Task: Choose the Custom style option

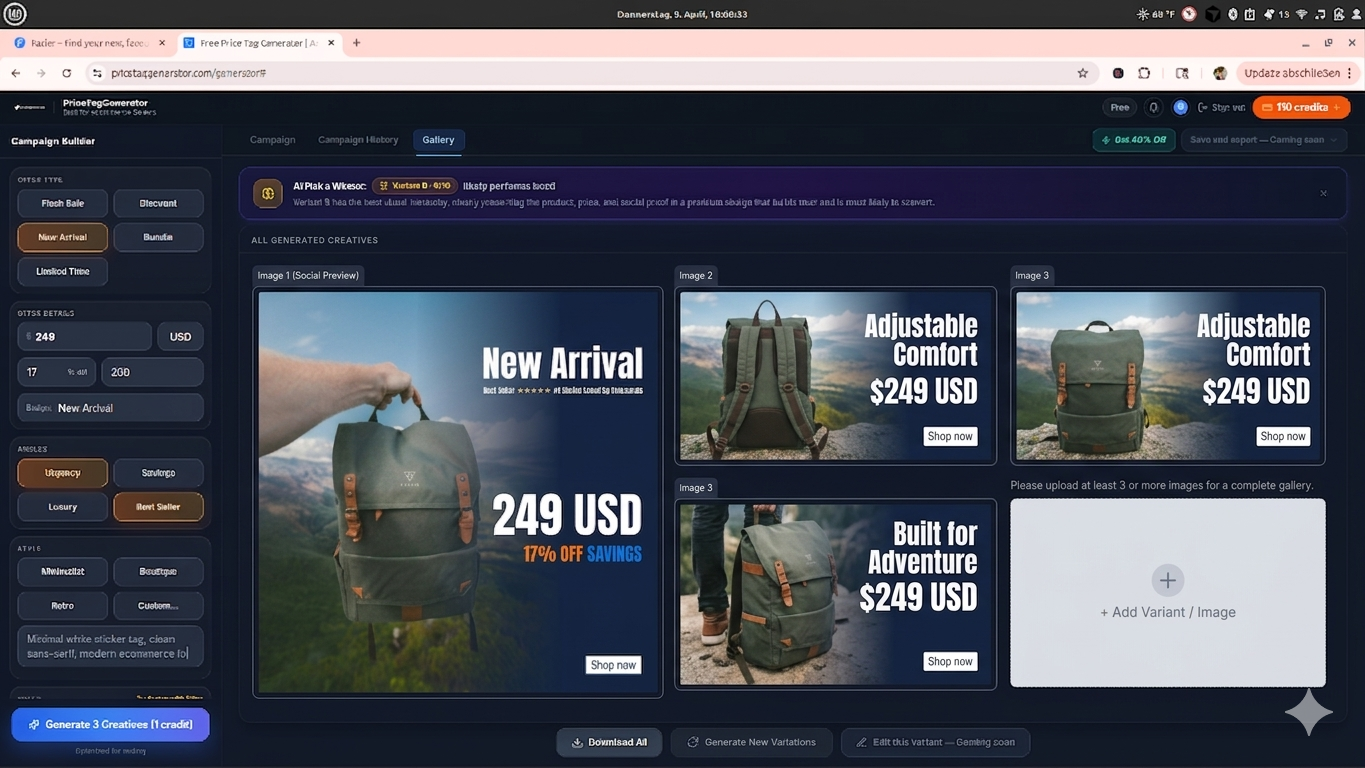Action: tap(158, 605)
